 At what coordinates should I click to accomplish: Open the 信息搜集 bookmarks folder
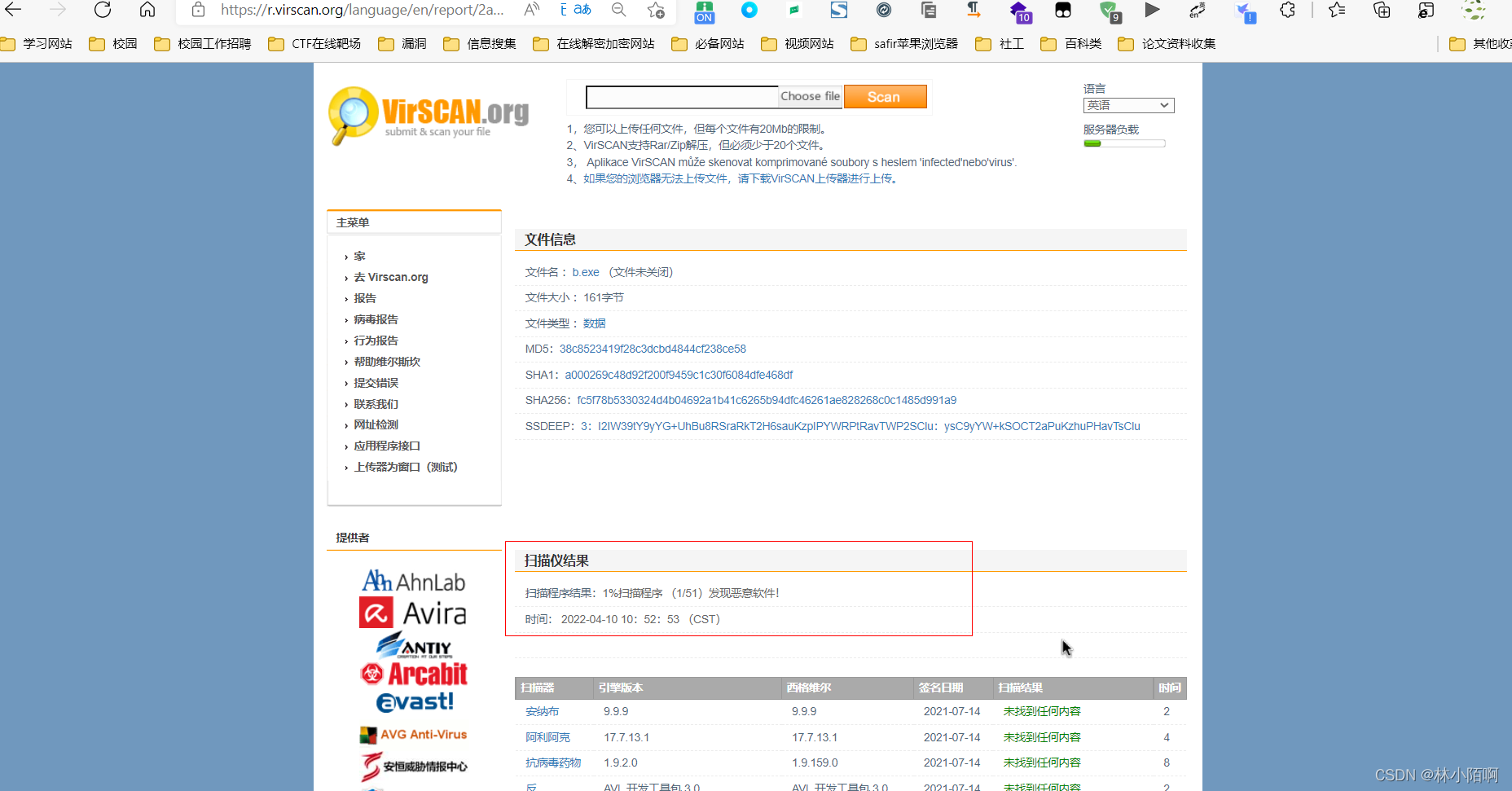[480, 44]
